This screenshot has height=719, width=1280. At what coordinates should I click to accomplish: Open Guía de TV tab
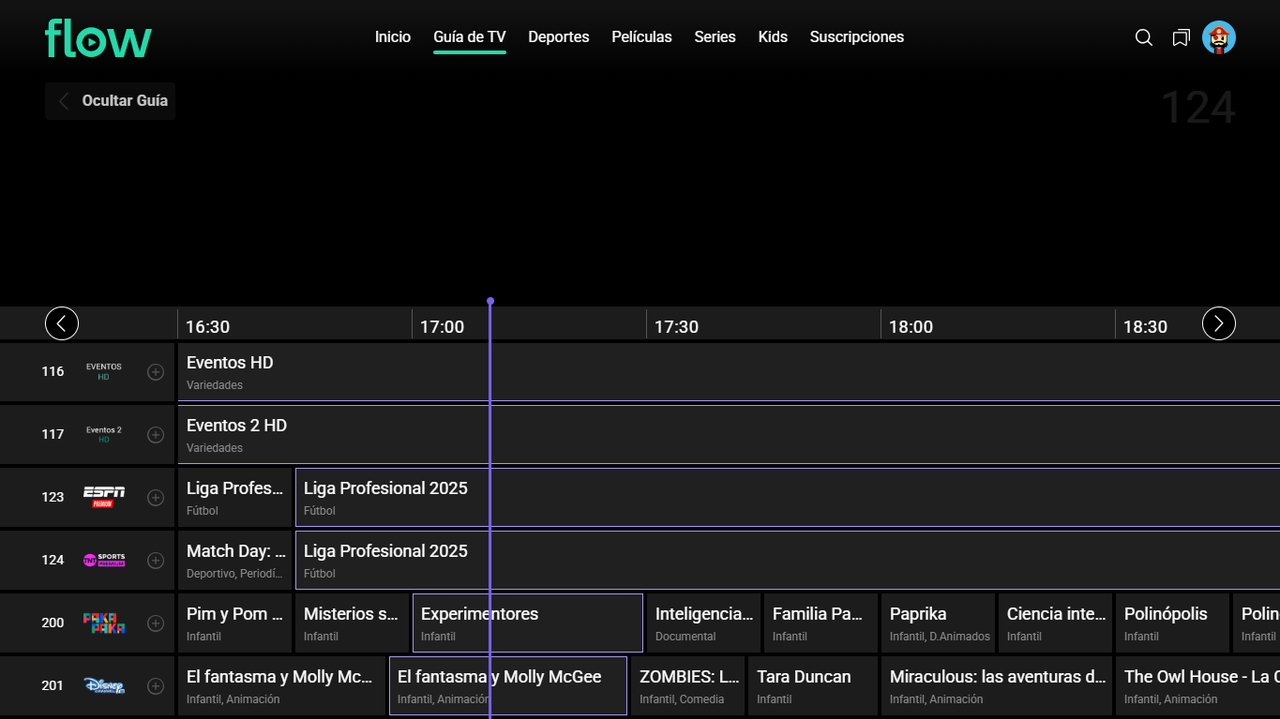(x=470, y=37)
